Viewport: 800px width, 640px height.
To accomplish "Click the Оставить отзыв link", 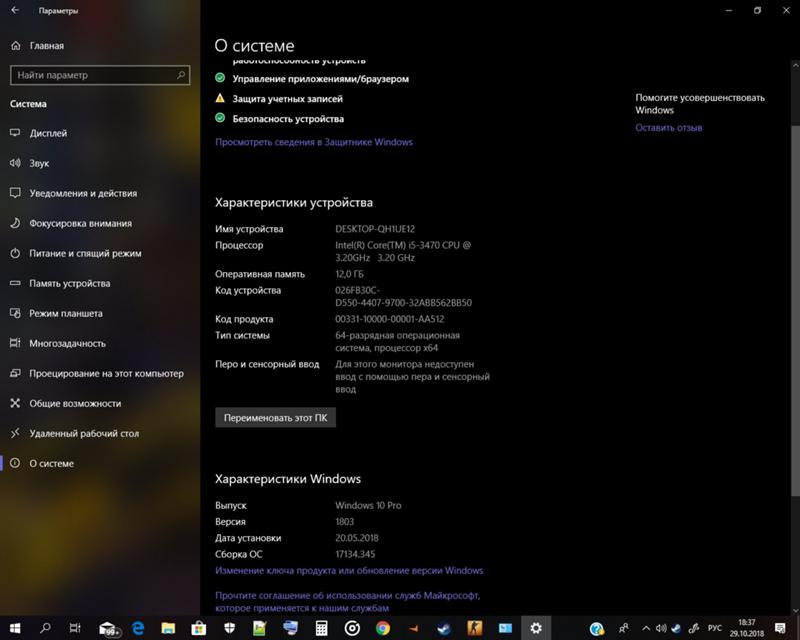I will [x=668, y=128].
